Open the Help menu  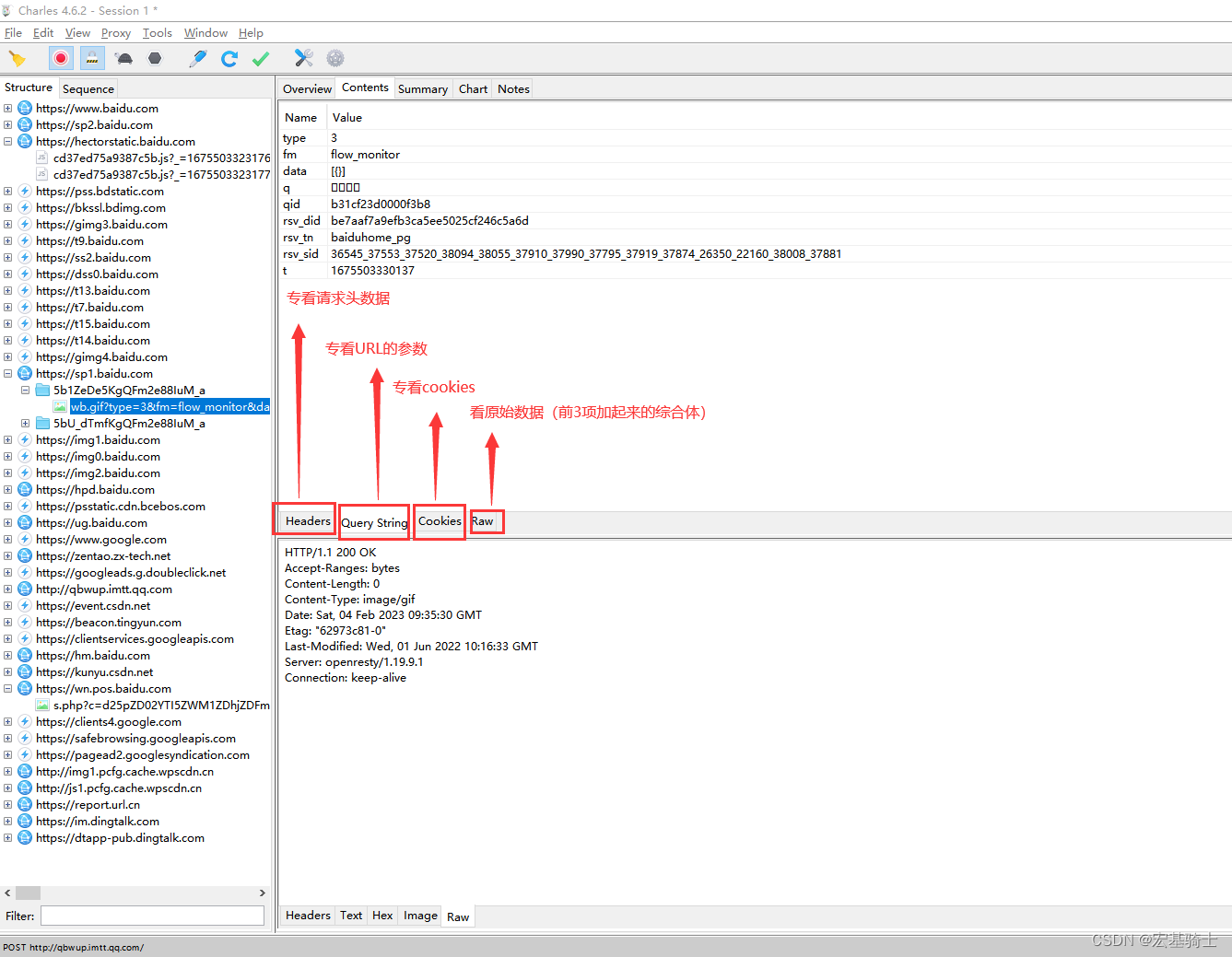coord(251,33)
